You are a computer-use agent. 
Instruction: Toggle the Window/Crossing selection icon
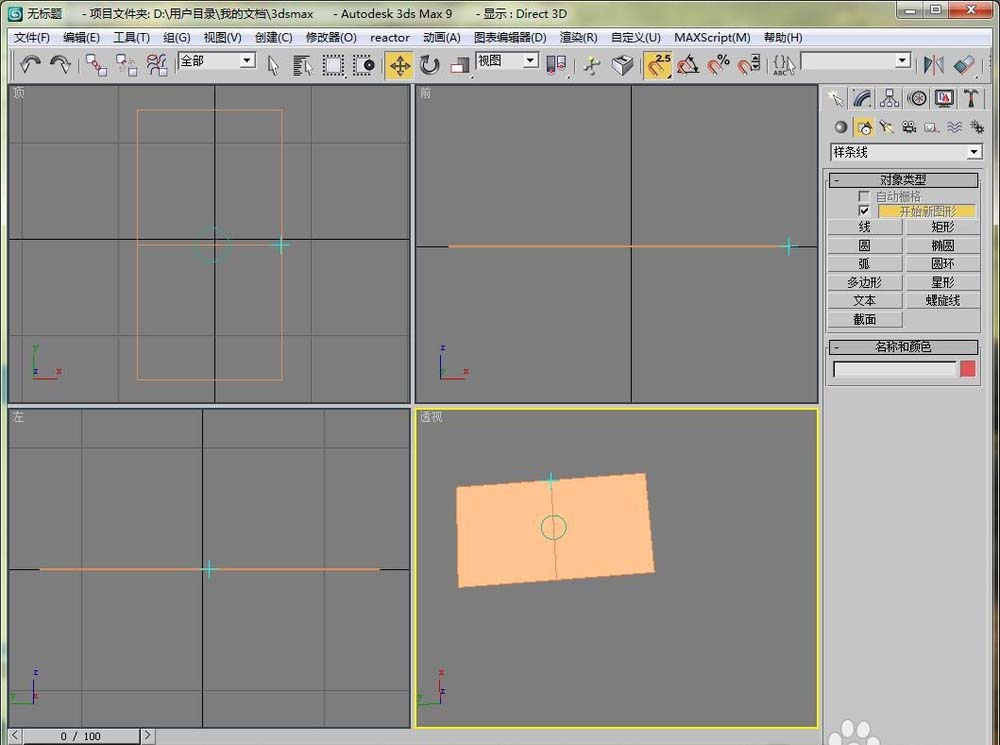tap(364, 65)
